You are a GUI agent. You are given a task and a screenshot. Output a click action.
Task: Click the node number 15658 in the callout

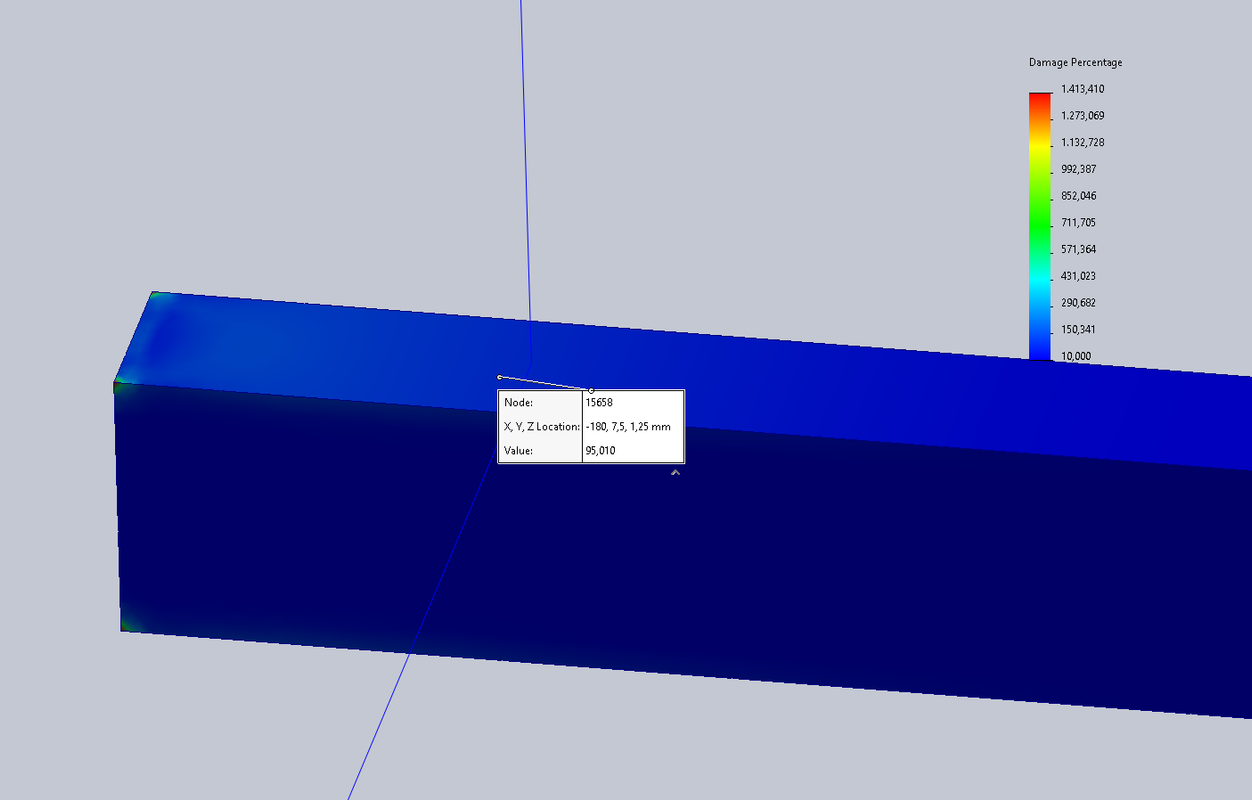coord(599,403)
